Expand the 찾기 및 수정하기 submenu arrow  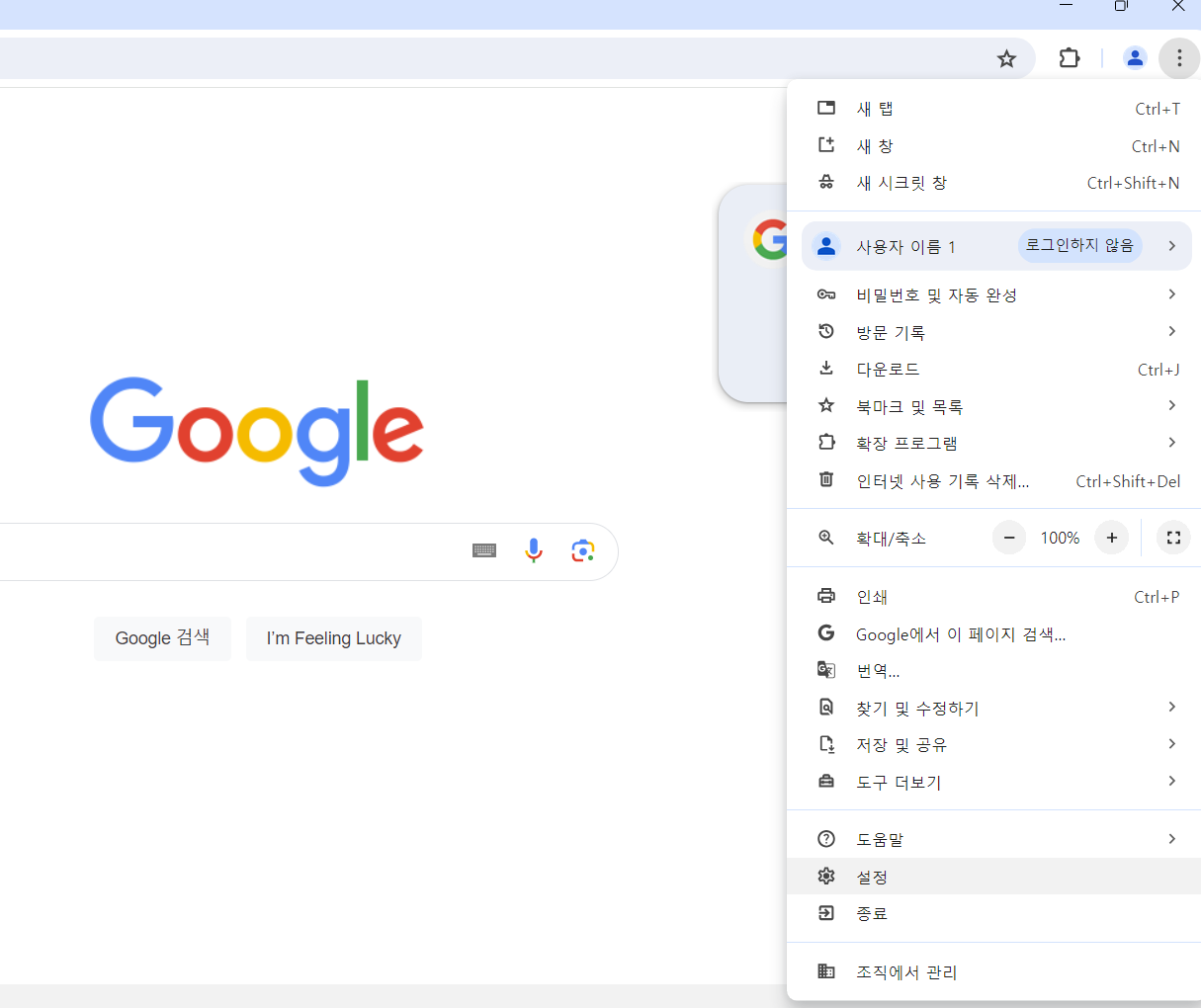tap(1172, 707)
